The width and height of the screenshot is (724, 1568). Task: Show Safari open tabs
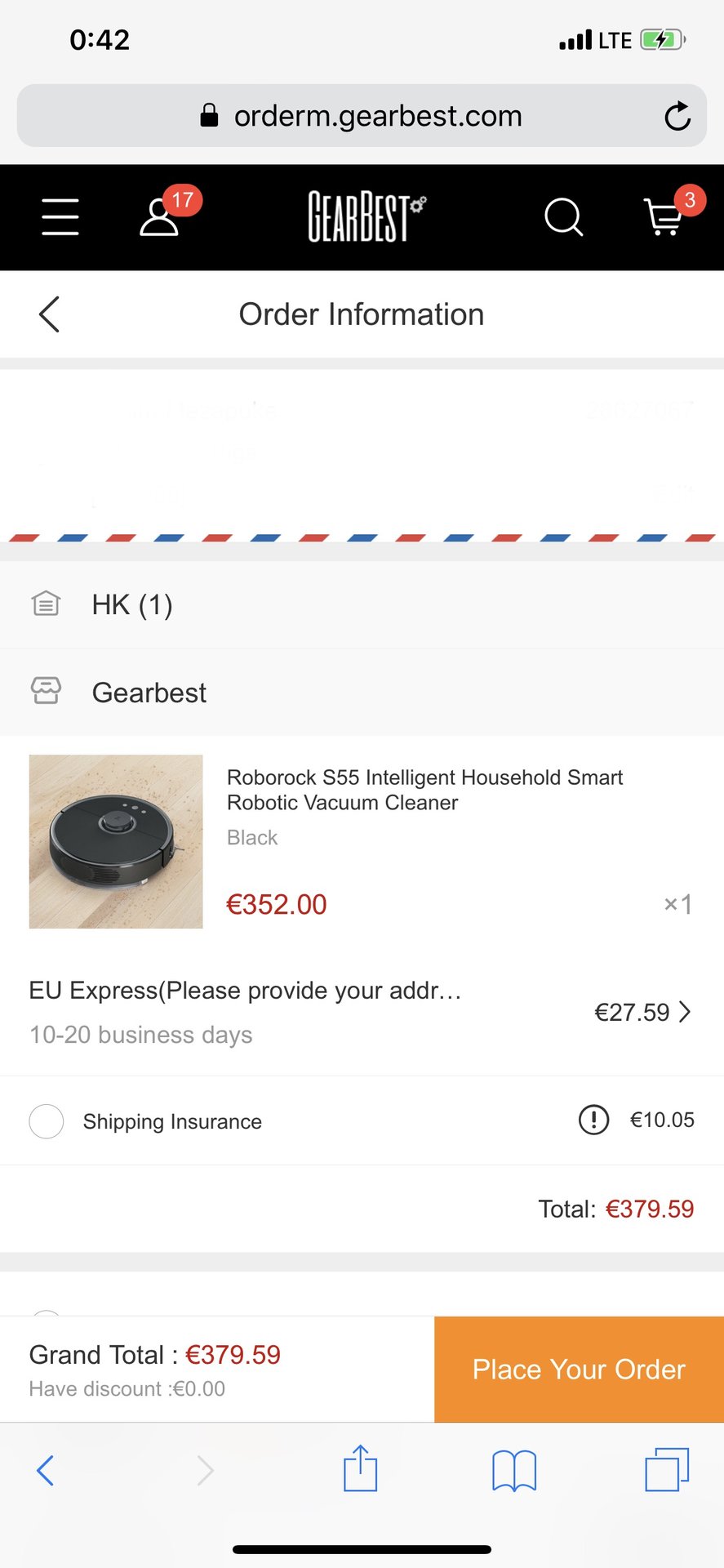667,1469
